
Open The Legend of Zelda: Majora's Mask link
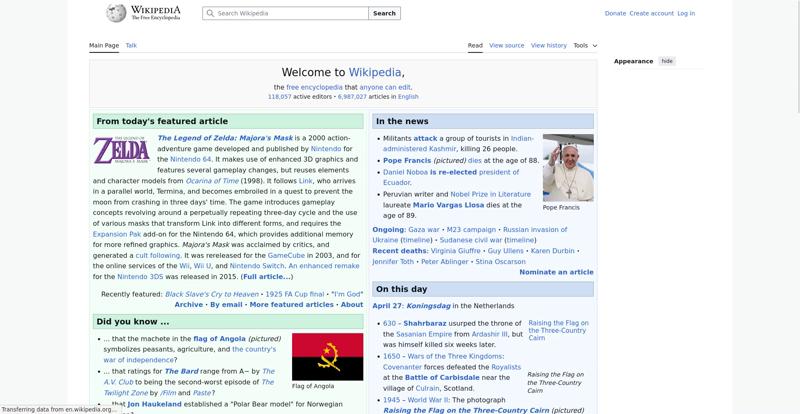click(x=225, y=138)
